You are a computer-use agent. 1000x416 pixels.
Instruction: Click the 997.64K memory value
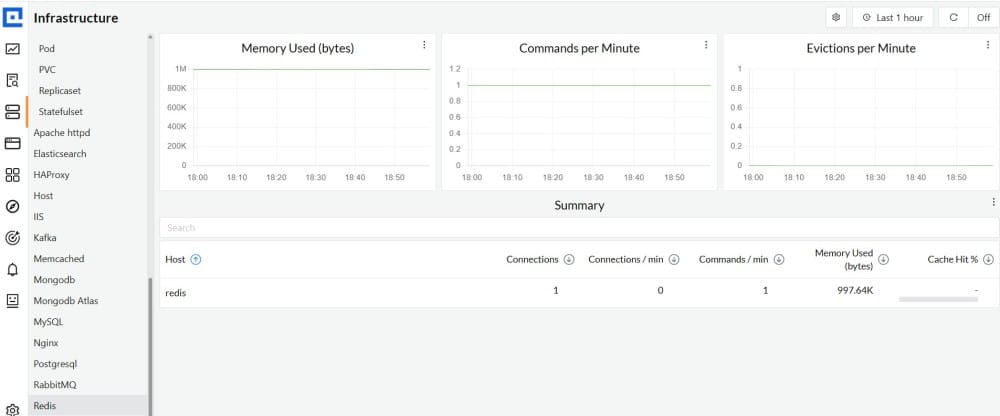855,290
